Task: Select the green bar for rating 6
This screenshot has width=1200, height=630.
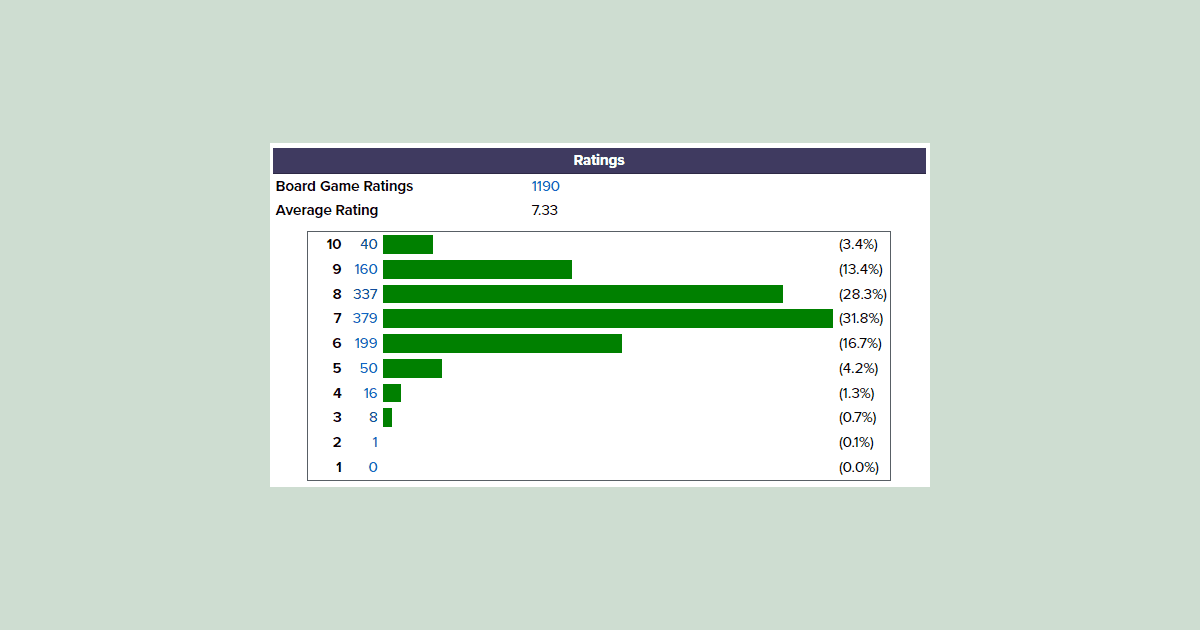Action: pos(502,343)
